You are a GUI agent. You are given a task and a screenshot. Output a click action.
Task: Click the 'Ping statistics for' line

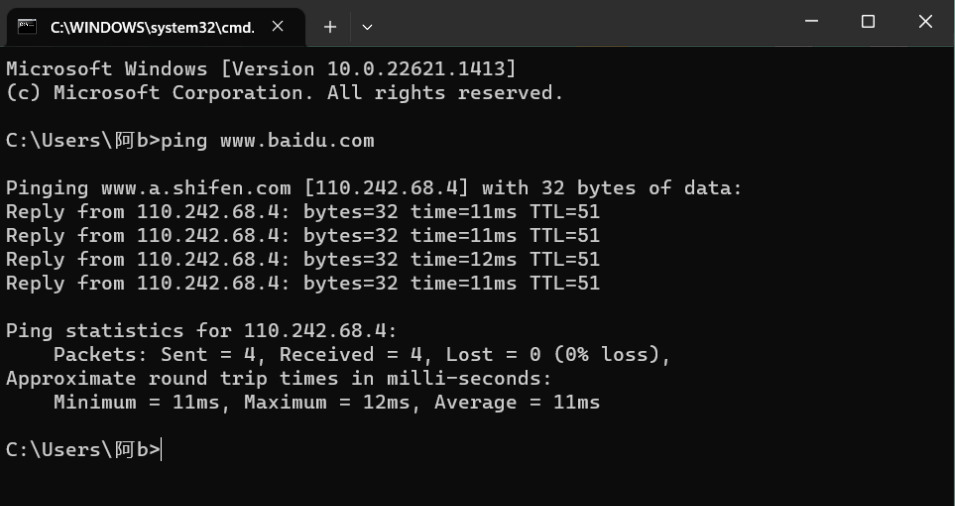pyautogui.click(x=201, y=331)
